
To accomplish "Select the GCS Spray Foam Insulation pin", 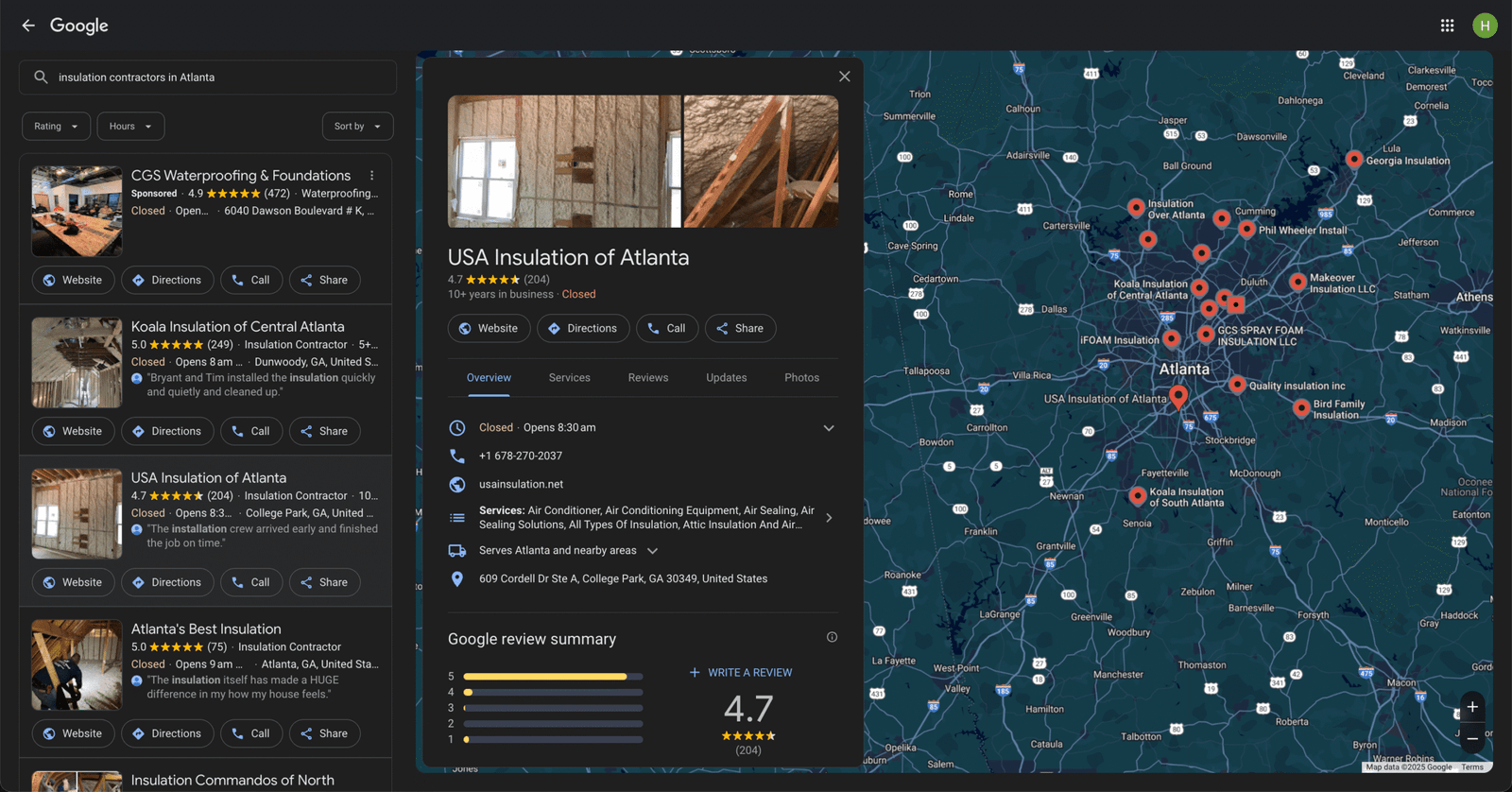I will click(x=1206, y=334).
